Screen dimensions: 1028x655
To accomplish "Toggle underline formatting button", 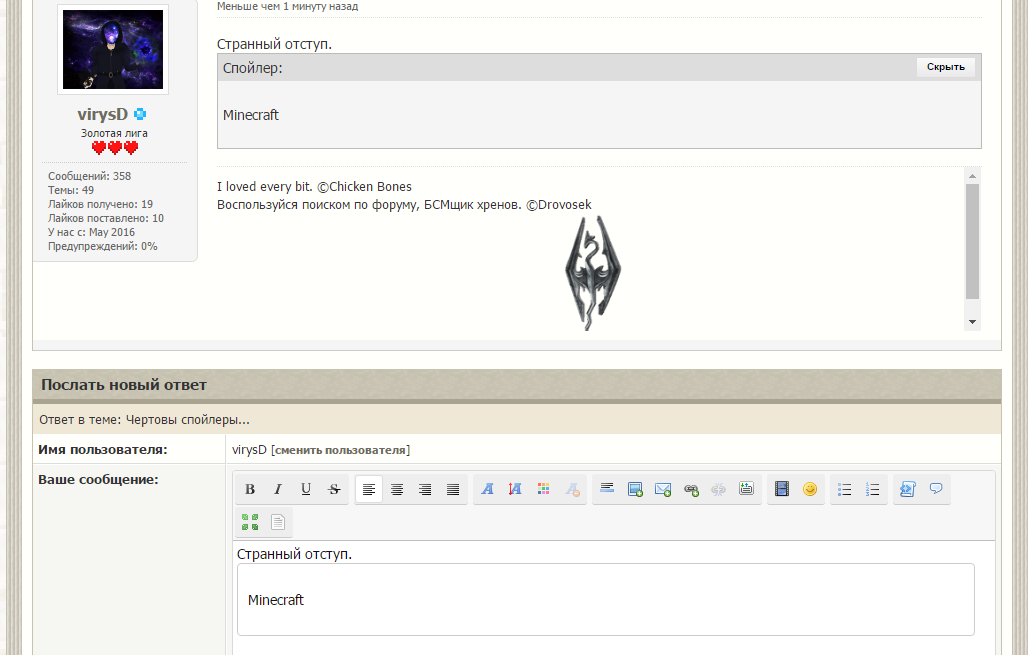I will [x=306, y=489].
